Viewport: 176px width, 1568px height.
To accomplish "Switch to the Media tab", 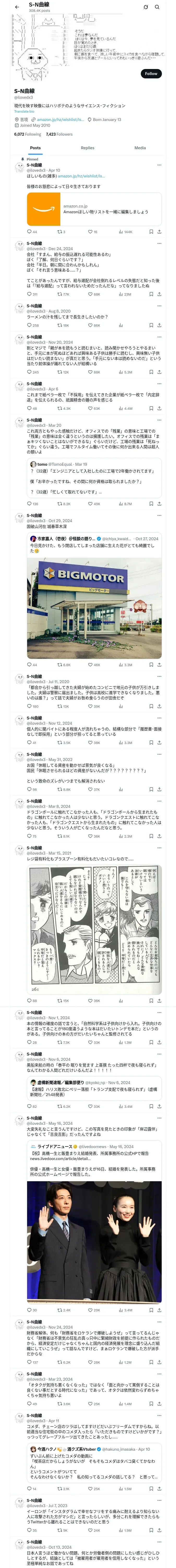I will coord(140,147).
